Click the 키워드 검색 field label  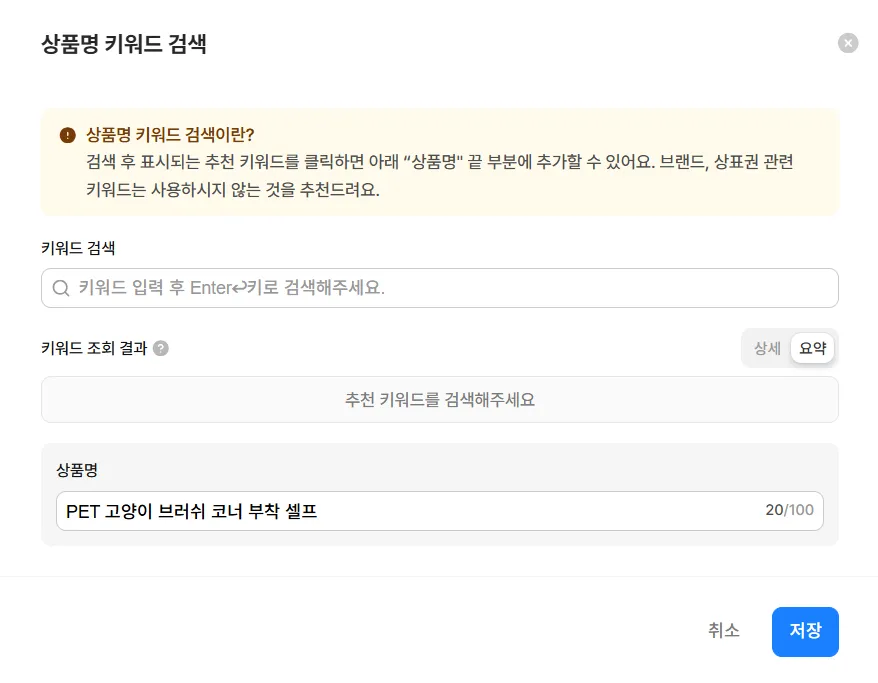[x=78, y=248]
